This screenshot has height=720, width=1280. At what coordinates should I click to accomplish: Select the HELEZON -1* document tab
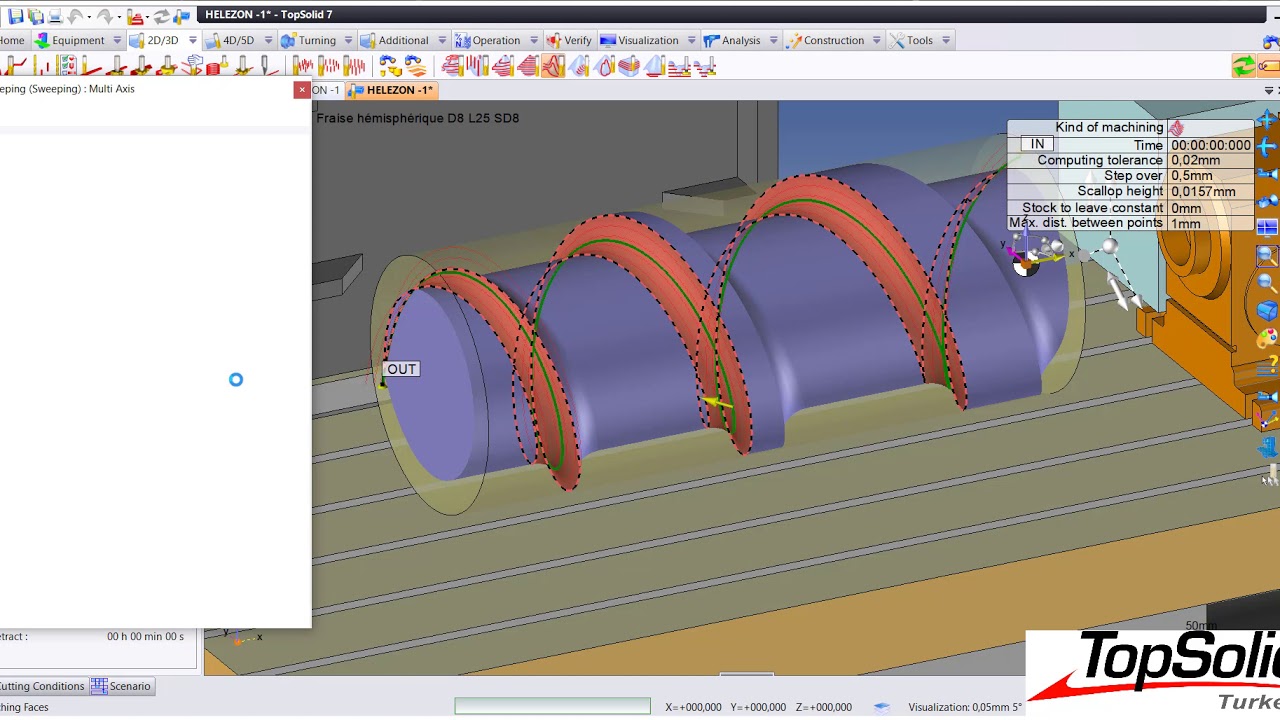(391, 90)
